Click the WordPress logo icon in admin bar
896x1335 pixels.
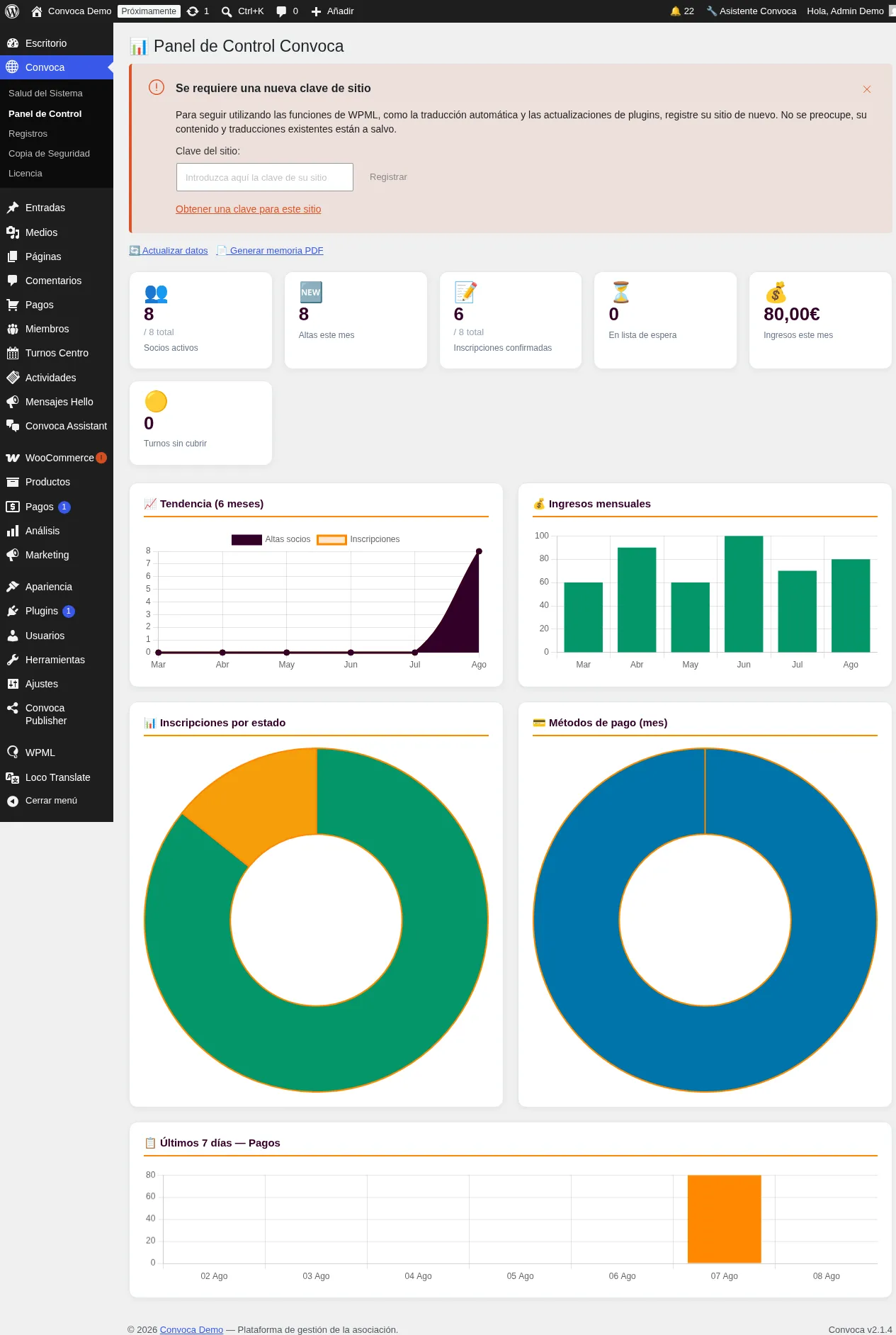coord(12,11)
